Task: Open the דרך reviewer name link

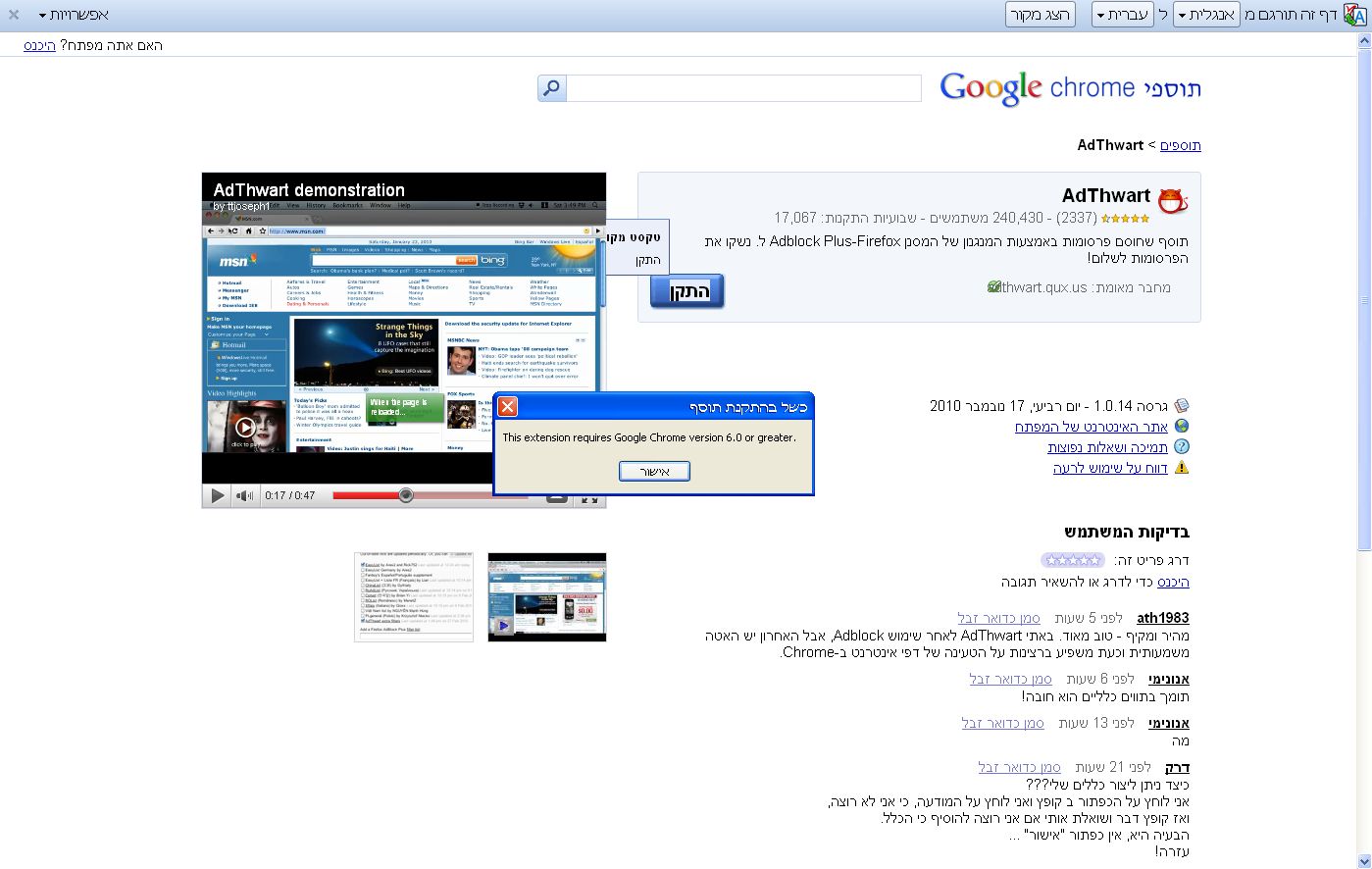Action: click(1177, 767)
